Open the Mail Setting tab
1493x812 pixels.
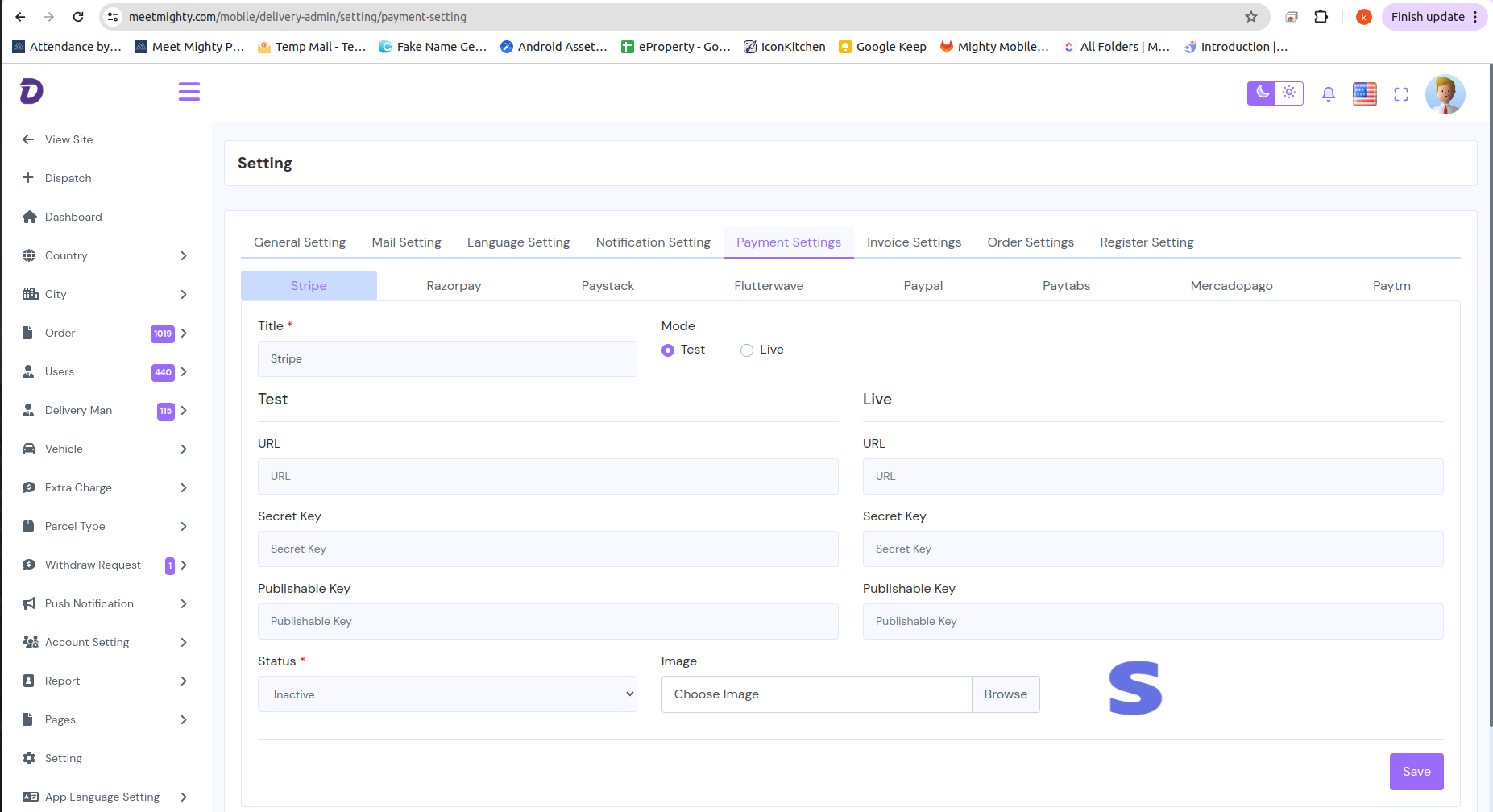pyautogui.click(x=406, y=242)
